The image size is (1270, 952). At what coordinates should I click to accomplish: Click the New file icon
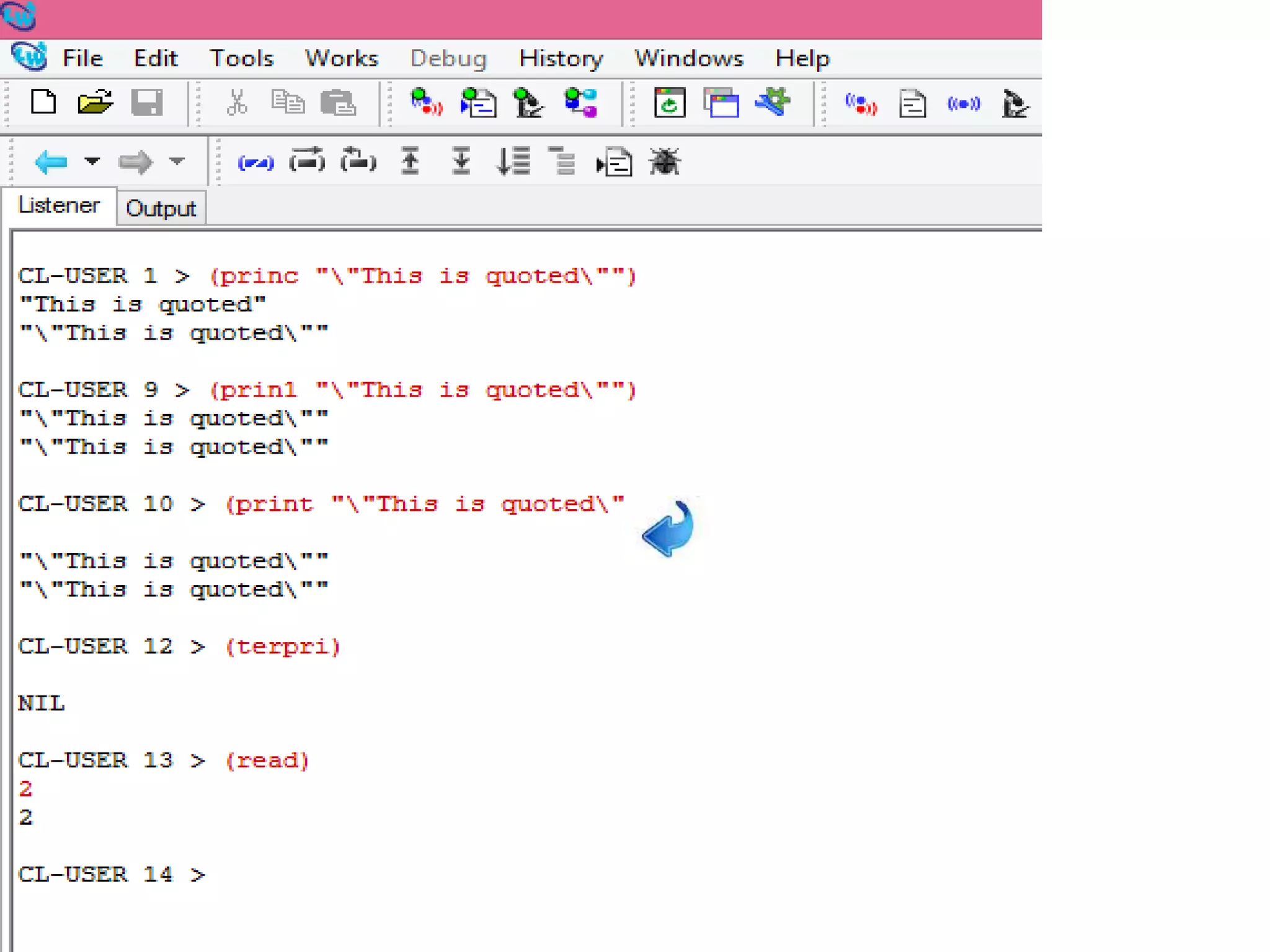pyautogui.click(x=43, y=102)
